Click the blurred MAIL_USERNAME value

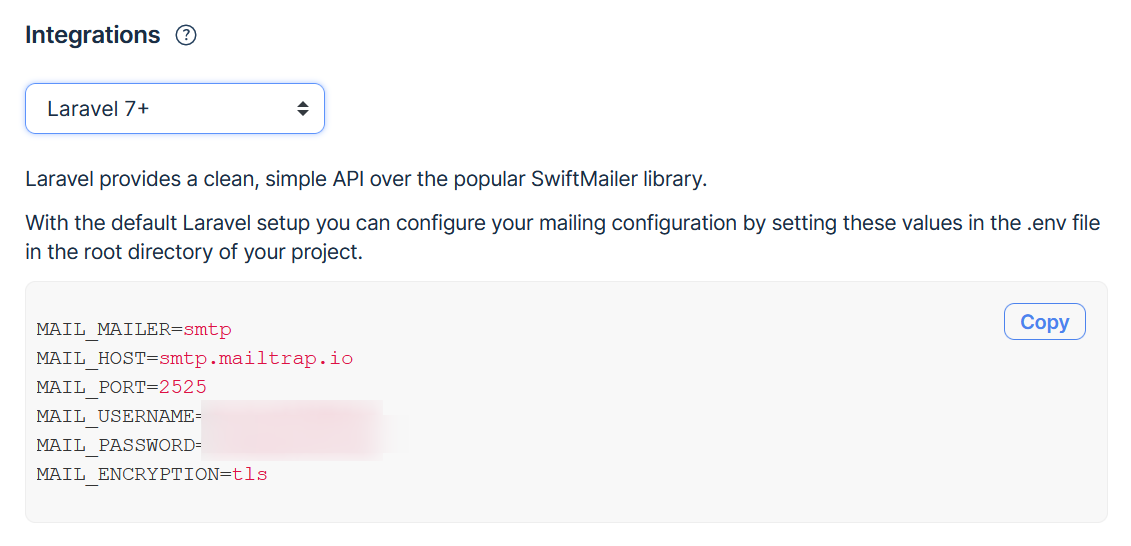(x=291, y=415)
